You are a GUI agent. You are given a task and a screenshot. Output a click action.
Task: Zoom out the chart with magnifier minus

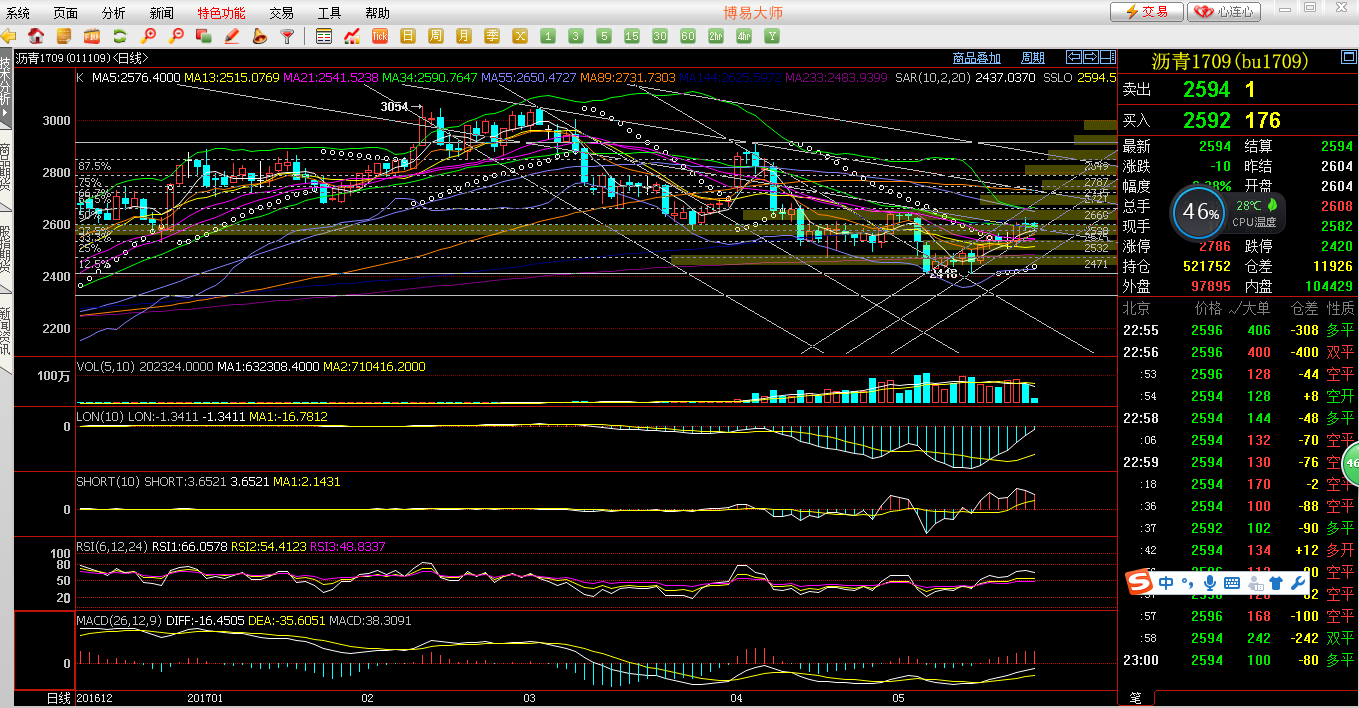click(x=176, y=36)
